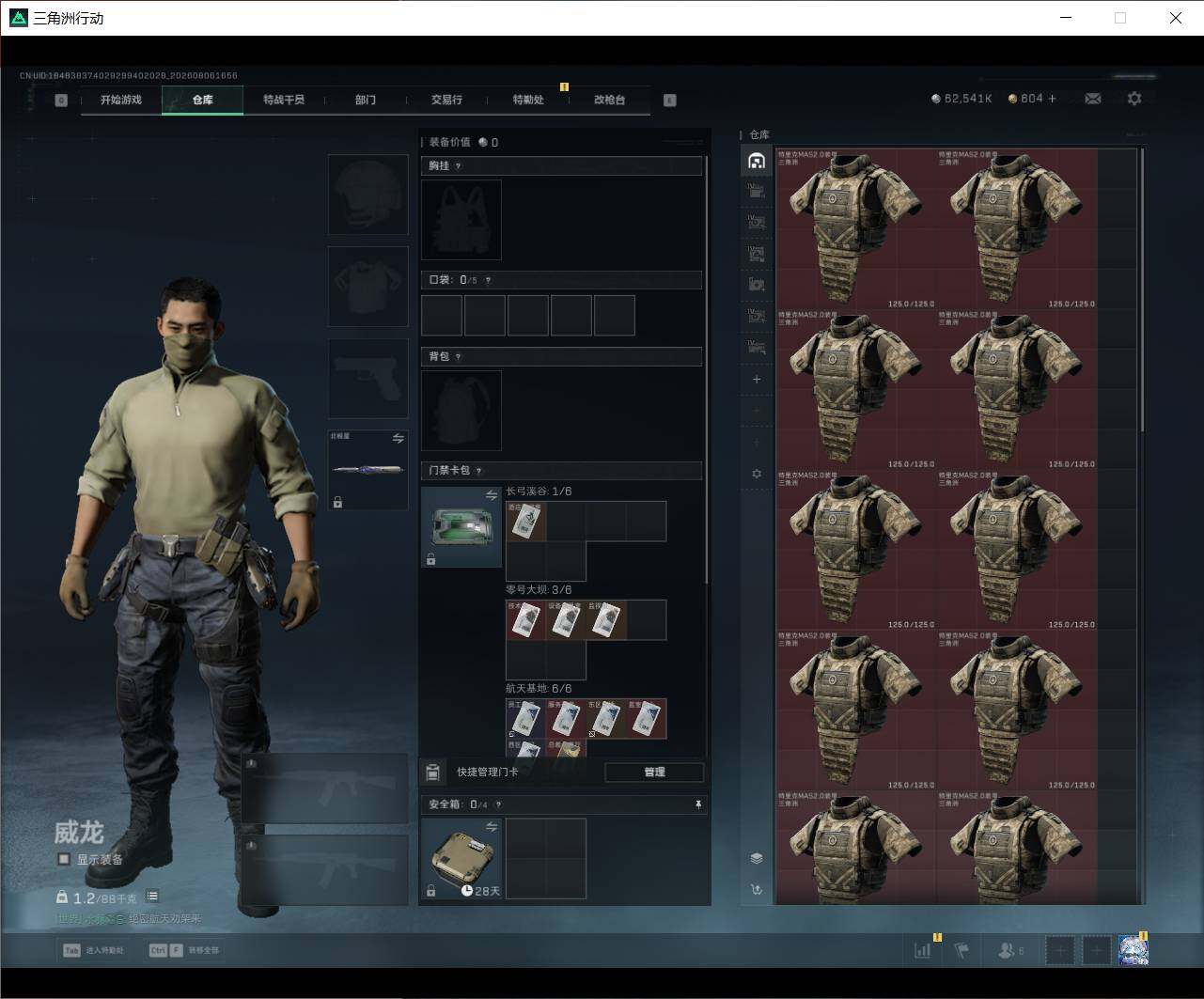Click the 管理 button

pyautogui.click(x=654, y=773)
